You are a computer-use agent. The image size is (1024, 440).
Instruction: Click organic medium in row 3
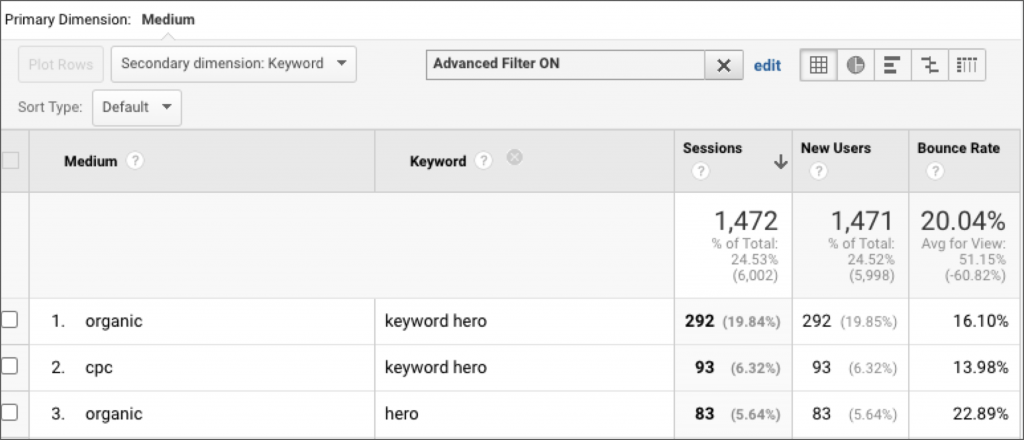(114, 414)
